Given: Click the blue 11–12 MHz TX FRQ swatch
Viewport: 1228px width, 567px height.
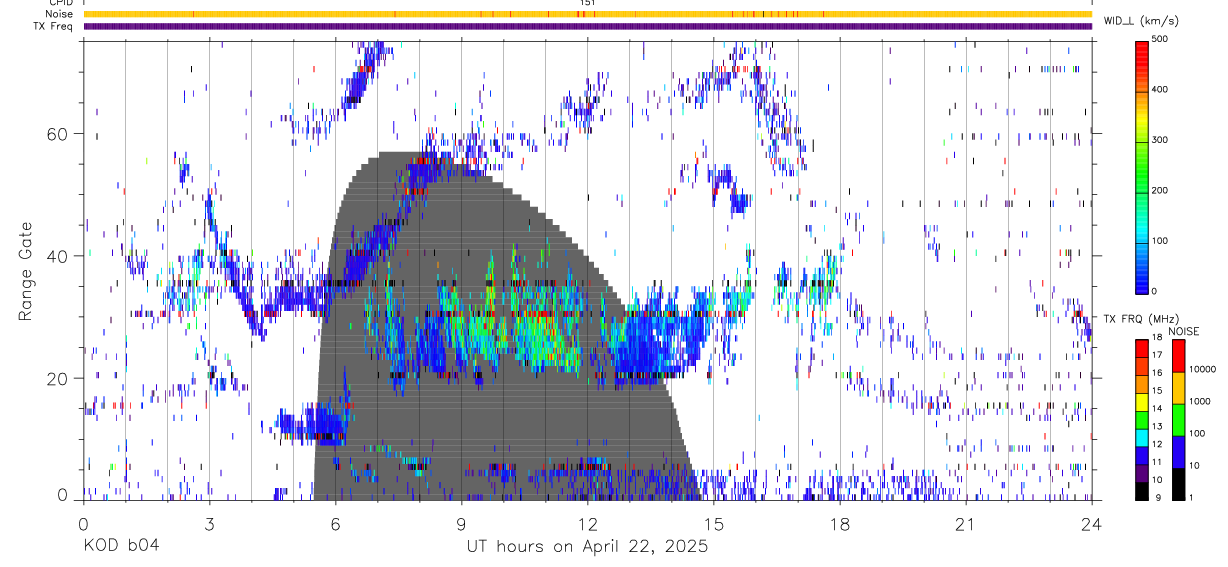Looking at the screenshot, I should [x=1141, y=455].
